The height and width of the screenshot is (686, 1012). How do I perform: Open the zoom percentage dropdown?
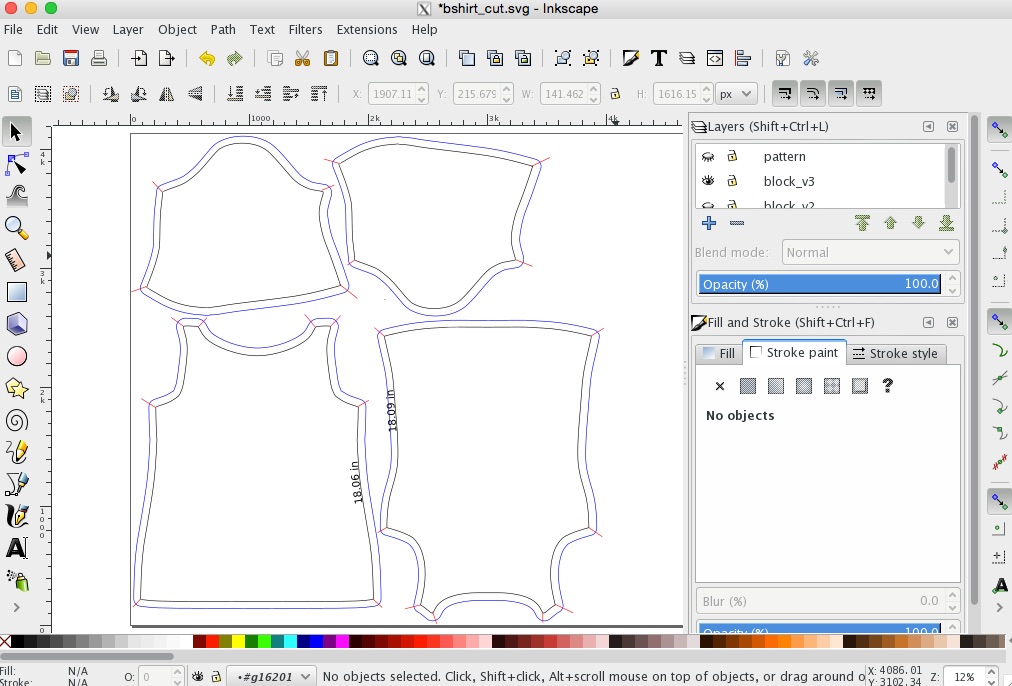click(964, 677)
